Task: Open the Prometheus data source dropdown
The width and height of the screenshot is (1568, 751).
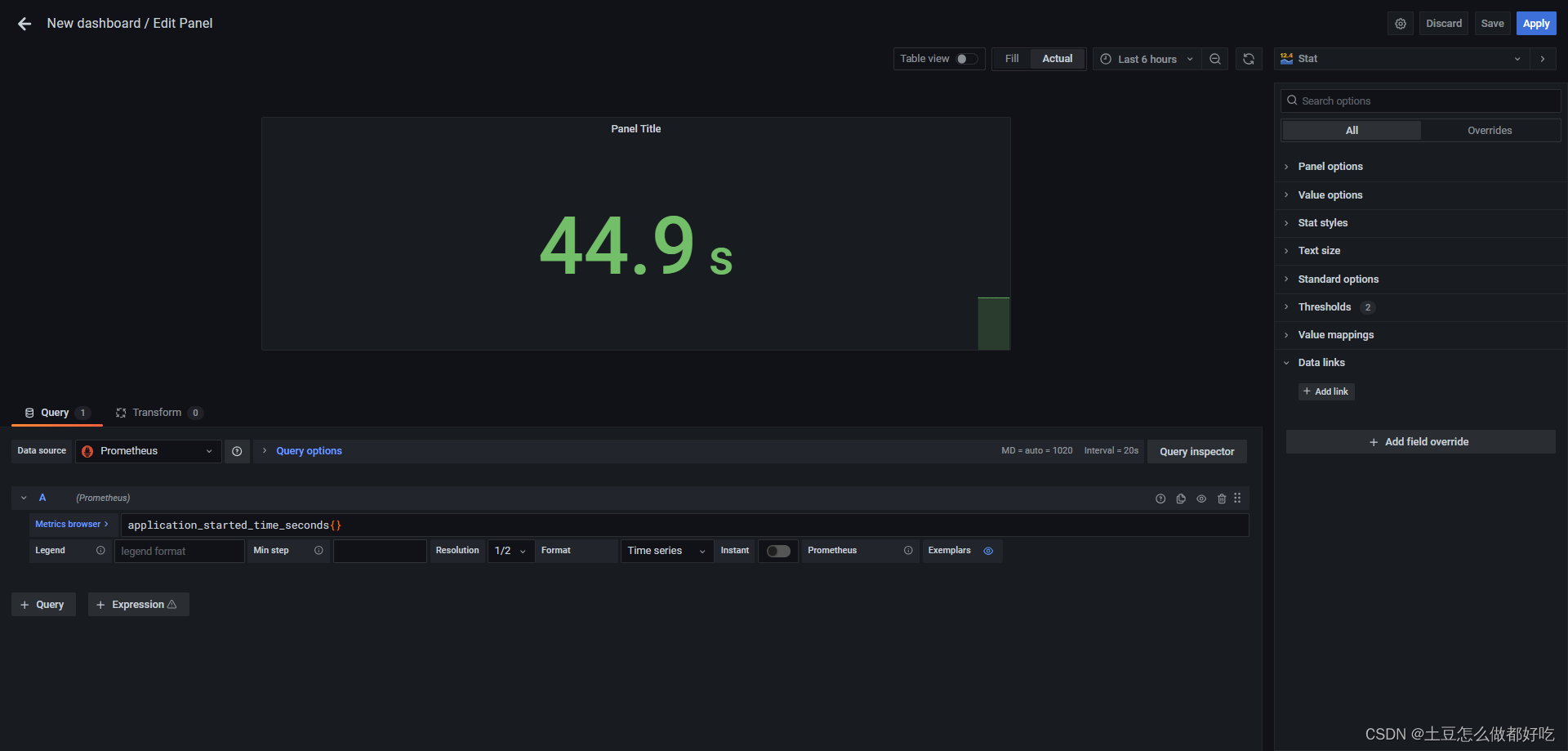Action: point(149,451)
